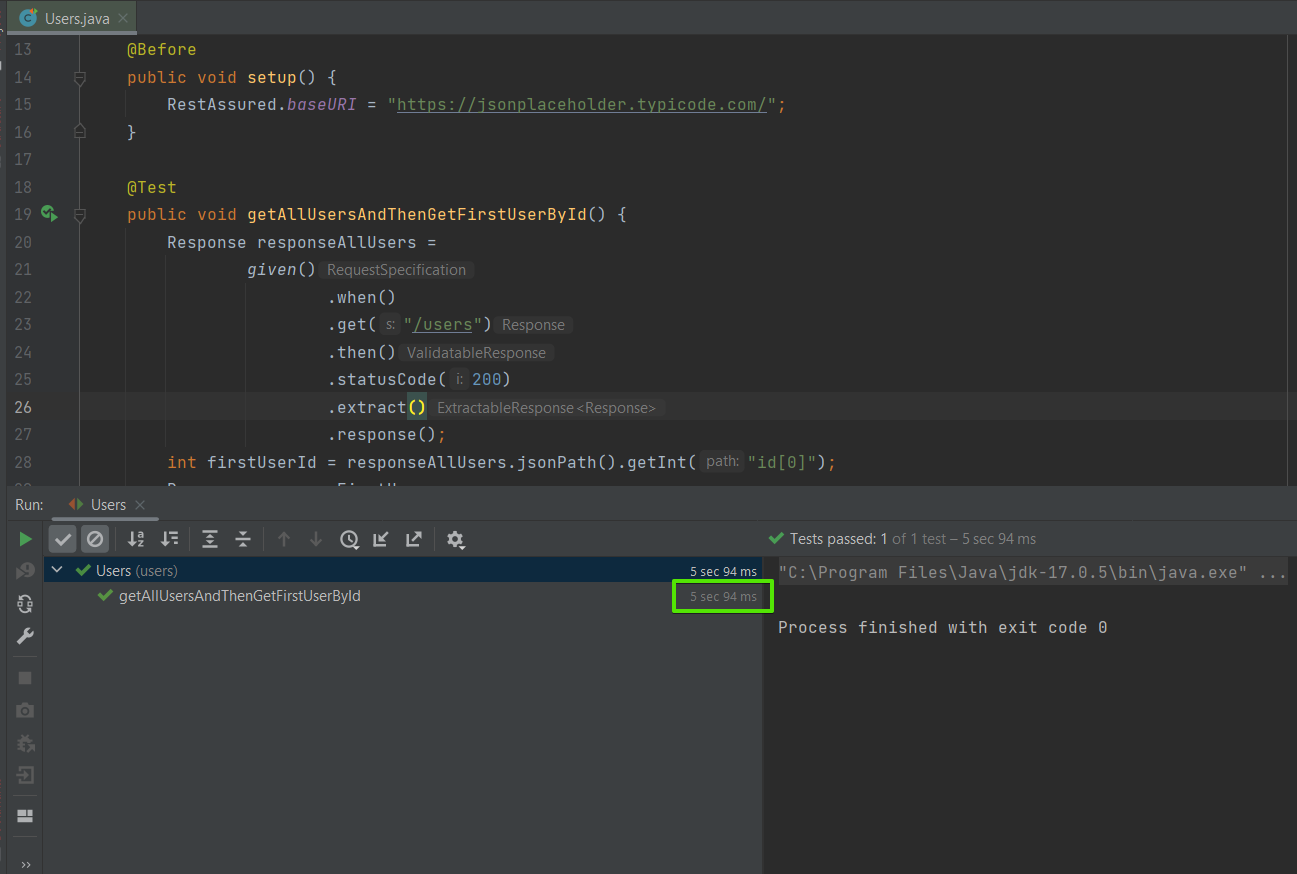This screenshot has height=874, width=1297.
Task: Open test runner settings gear dropdown
Action: pos(456,540)
